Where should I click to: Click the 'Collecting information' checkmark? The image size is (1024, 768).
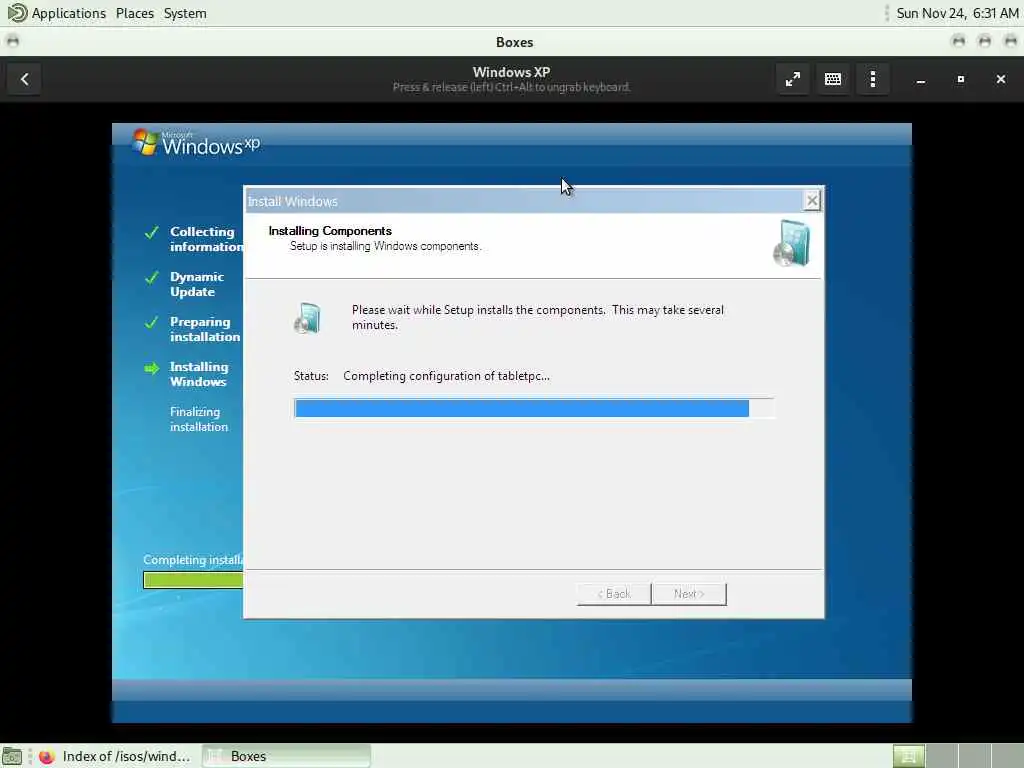point(152,232)
